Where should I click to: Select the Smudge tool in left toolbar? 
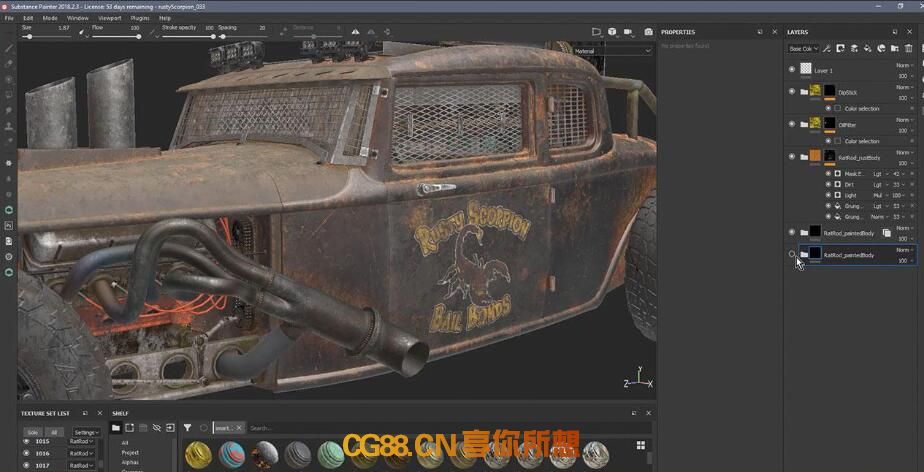(x=9, y=110)
